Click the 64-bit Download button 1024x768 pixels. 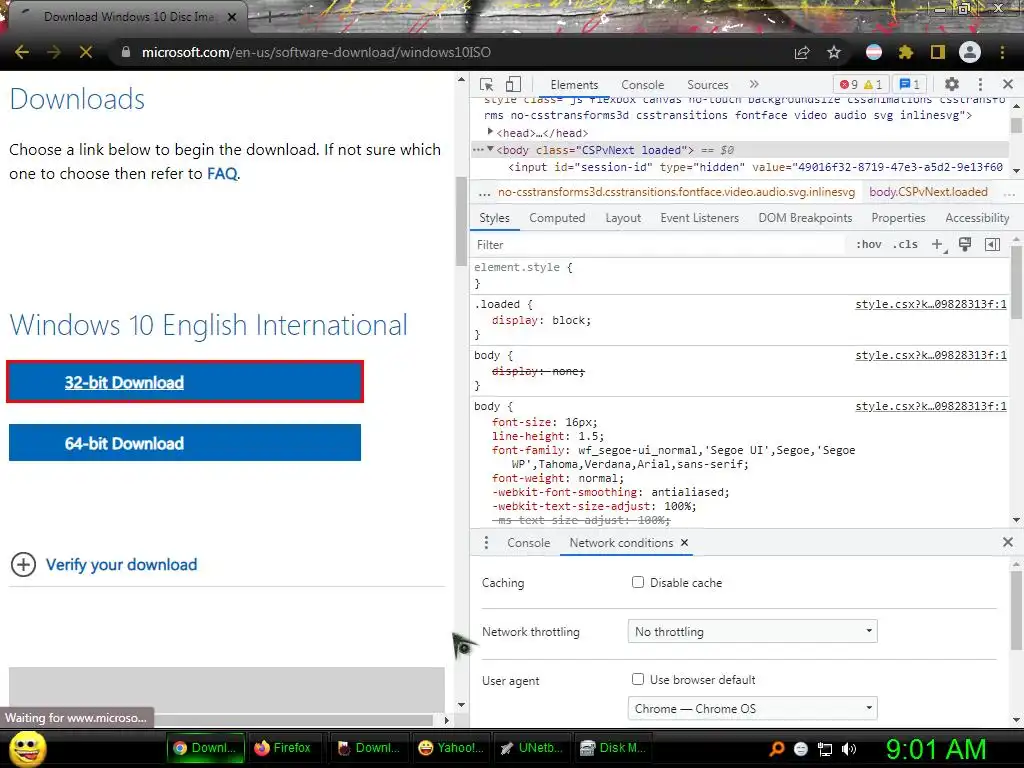185,443
